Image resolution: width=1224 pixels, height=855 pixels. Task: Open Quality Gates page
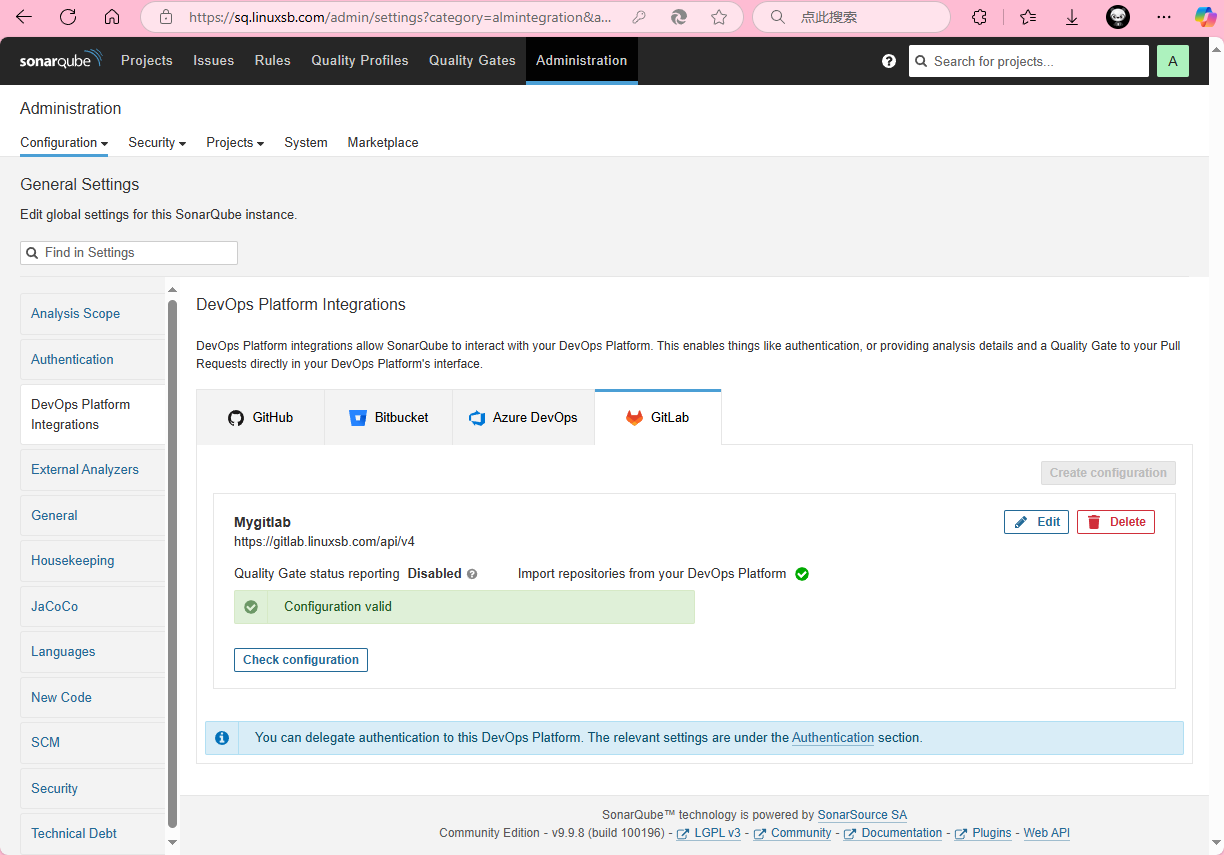coord(473,61)
